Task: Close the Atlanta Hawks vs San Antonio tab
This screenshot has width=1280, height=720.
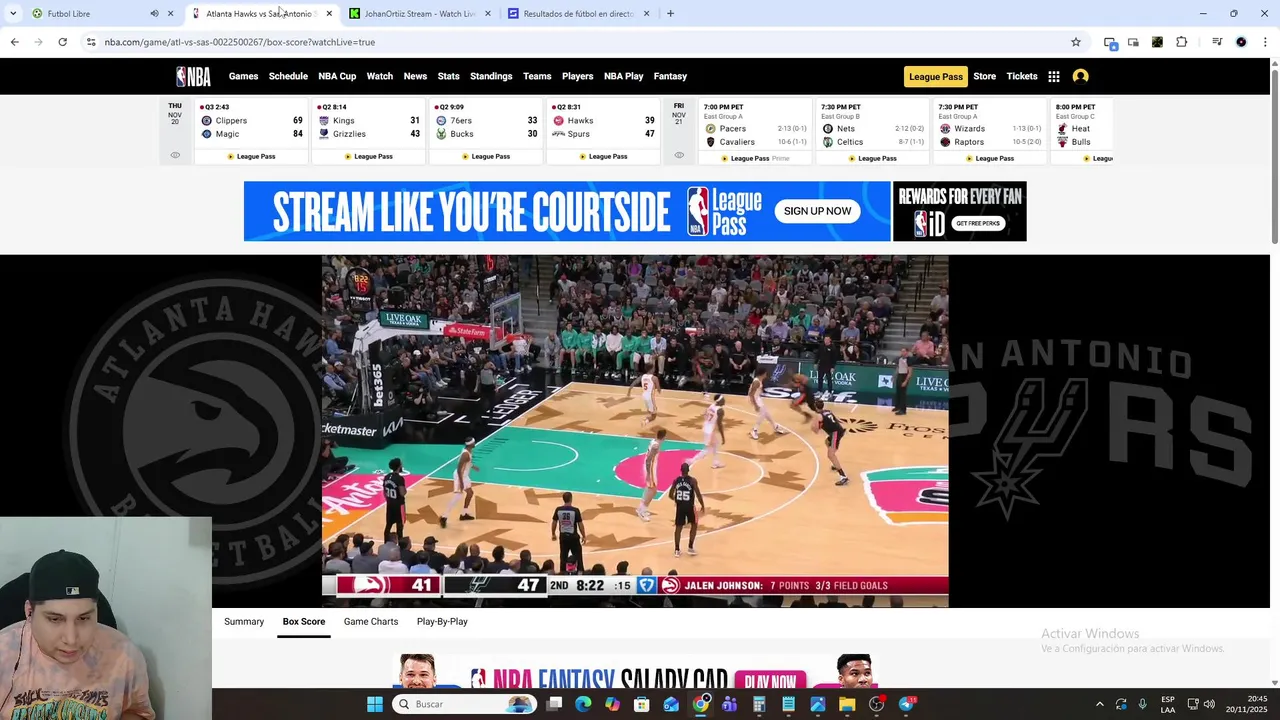Action: tap(329, 14)
